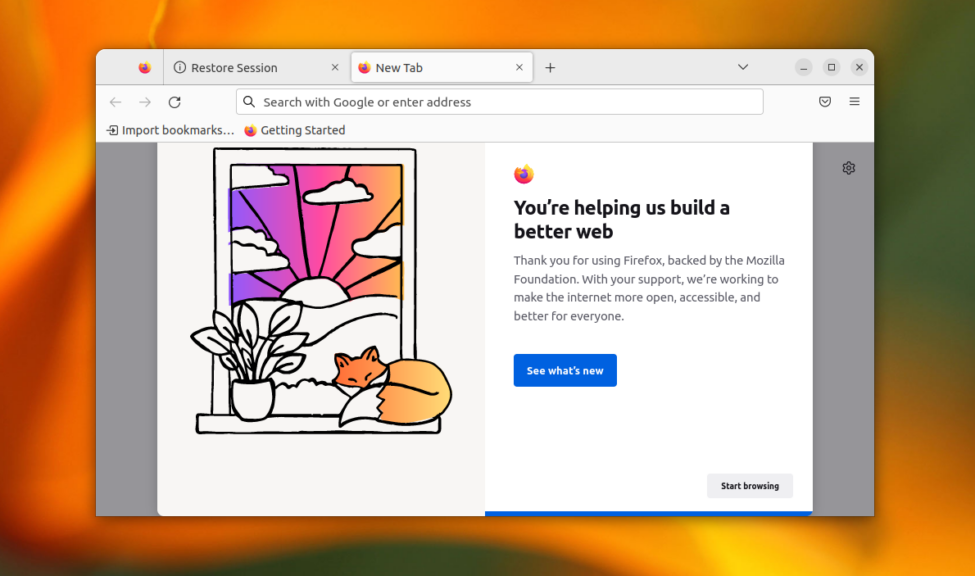The height and width of the screenshot is (576, 975).
Task: Minimize the Firefox window
Action: tap(803, 67)
